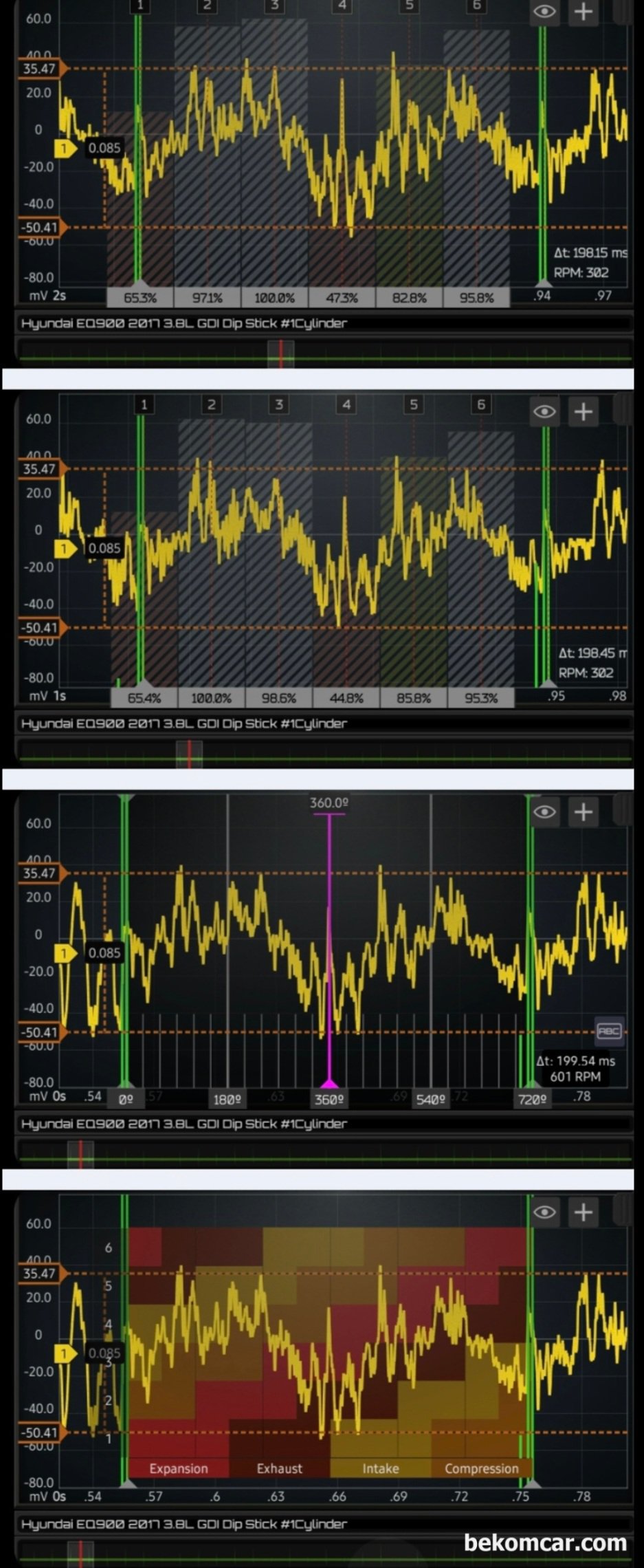Click the -50.41 cursor tag in second chart
The width and height of the screenshot is (644, 1568).
coord(43,628)
